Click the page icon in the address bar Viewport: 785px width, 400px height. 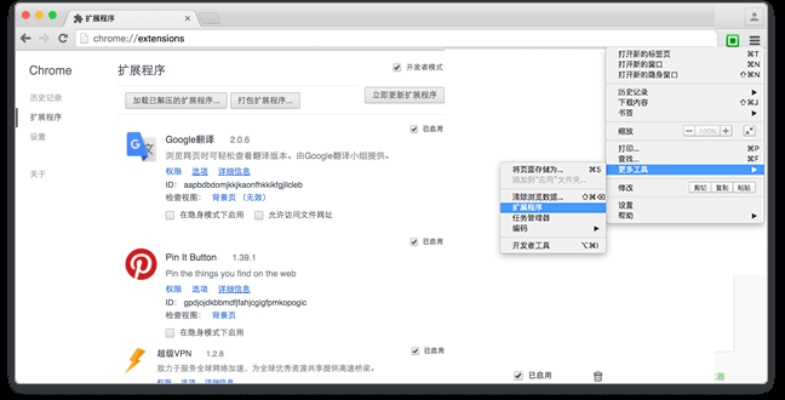[84, 39]
